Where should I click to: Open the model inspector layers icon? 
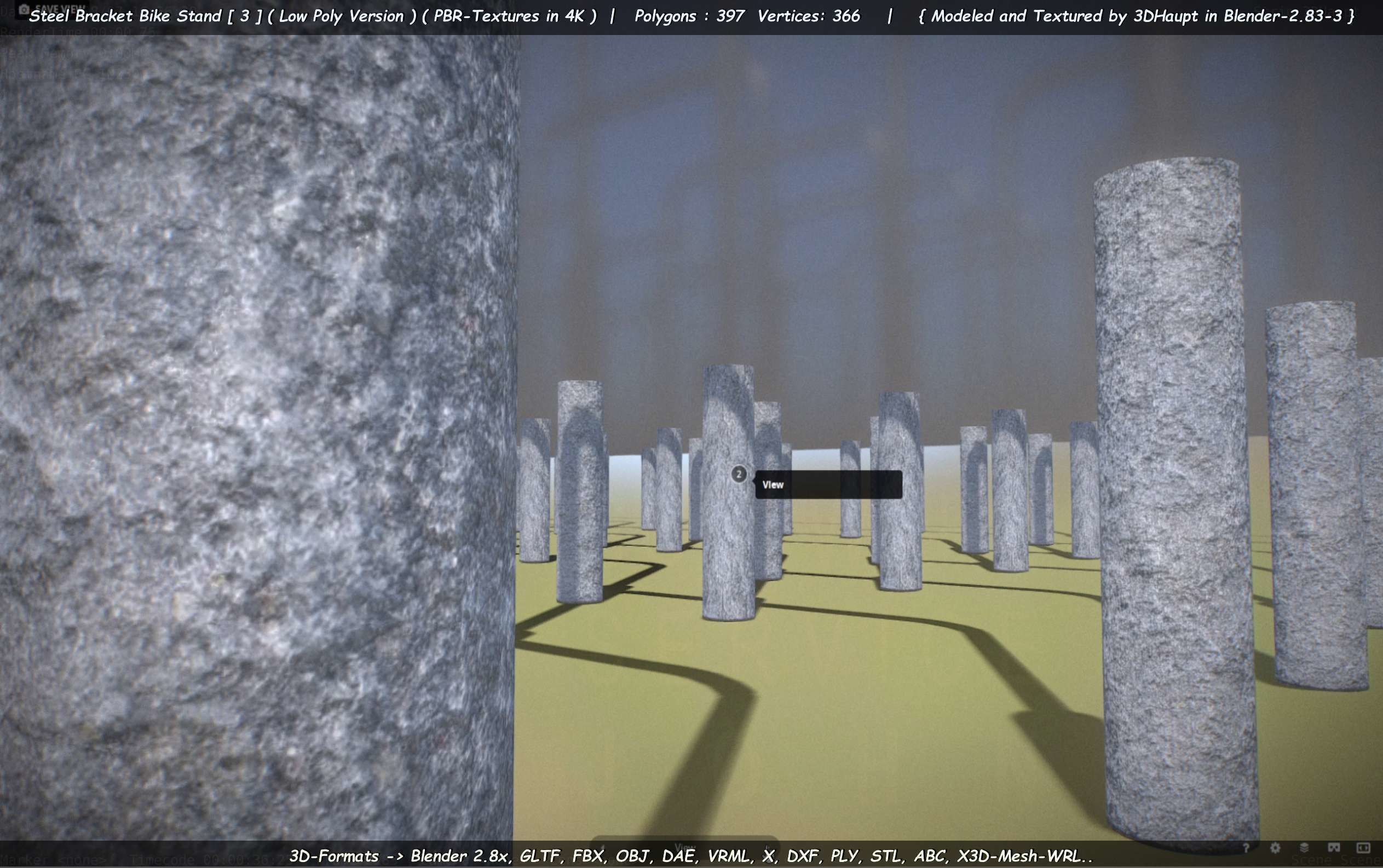1304,848
